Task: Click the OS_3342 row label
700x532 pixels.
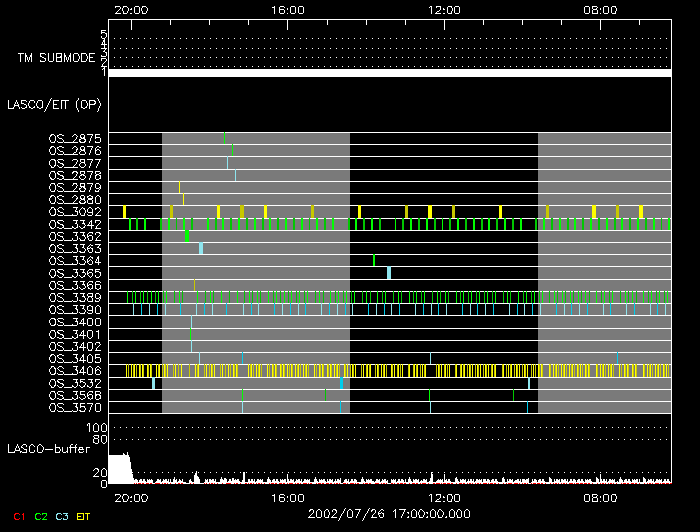Action: click(x=75, y=224)
